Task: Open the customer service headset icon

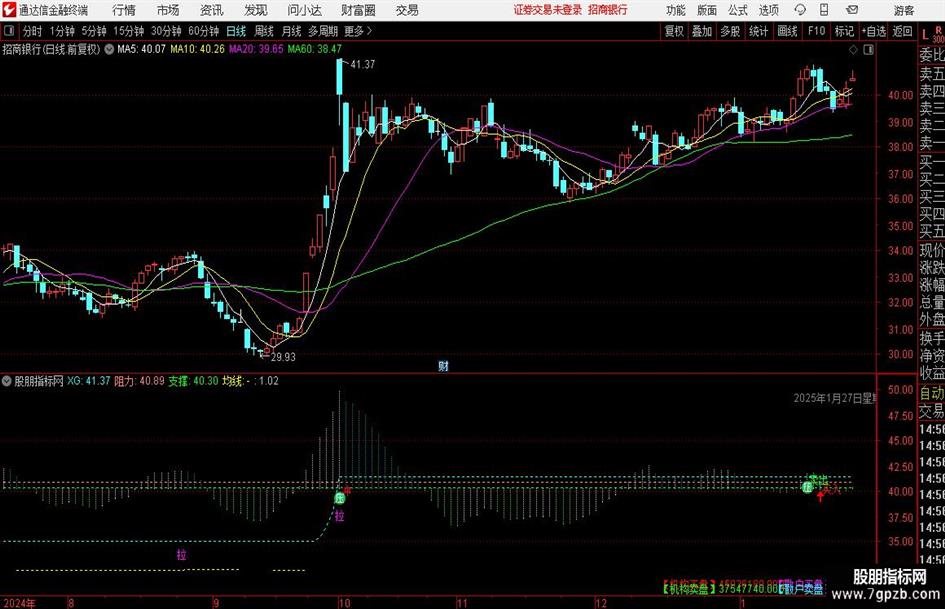Action: 800,10
